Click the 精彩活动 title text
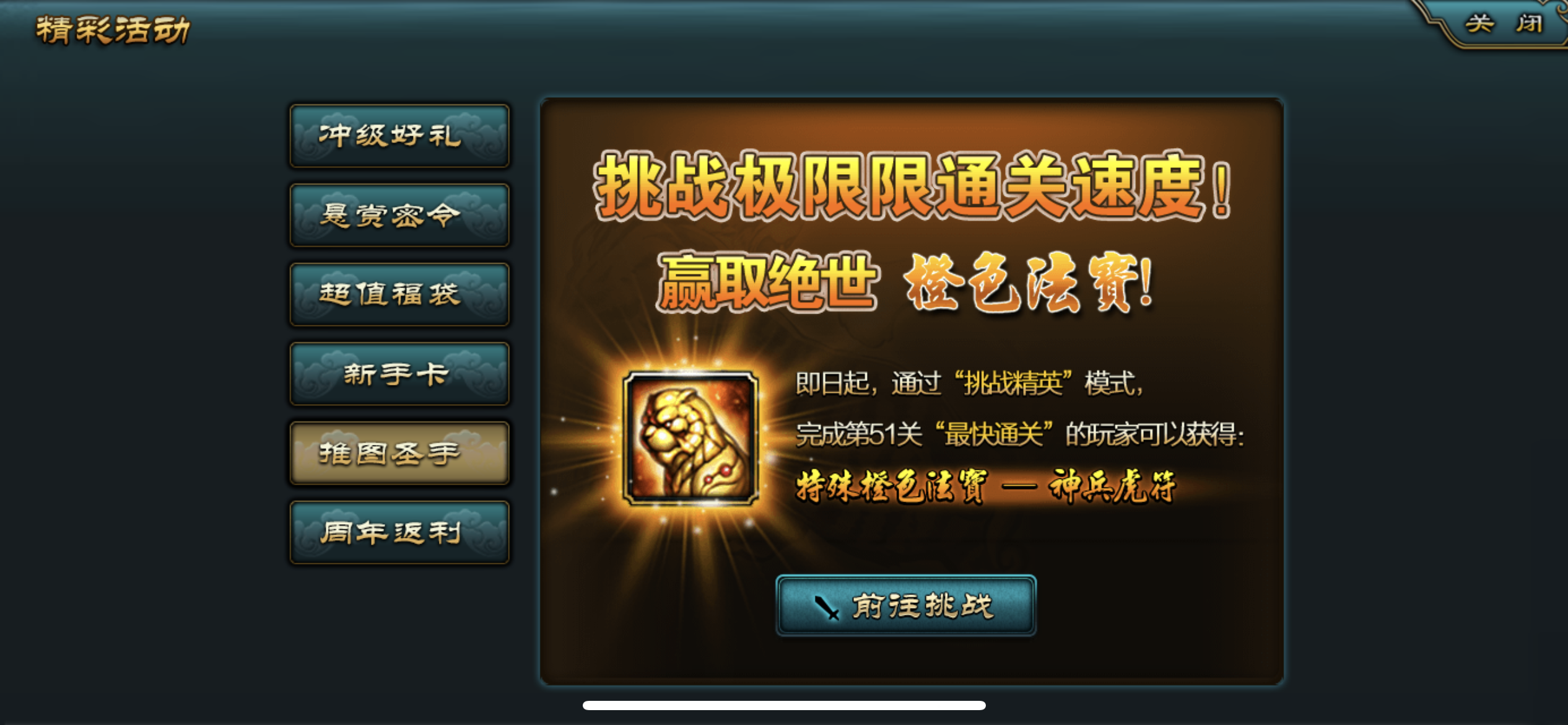1568x725 pixels. (113, 30)
